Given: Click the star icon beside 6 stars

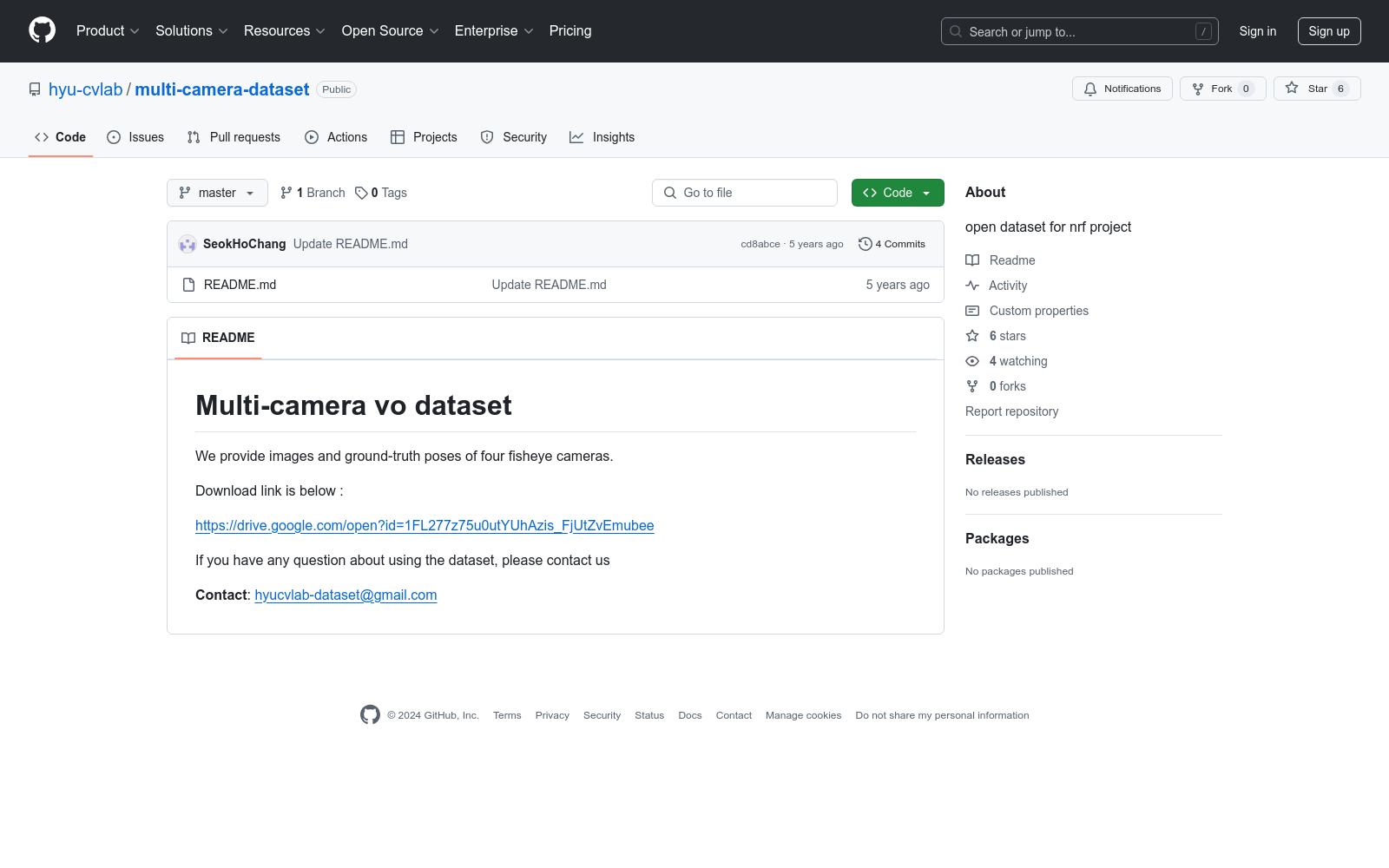Looking at the screenshot, I should 972,336.
